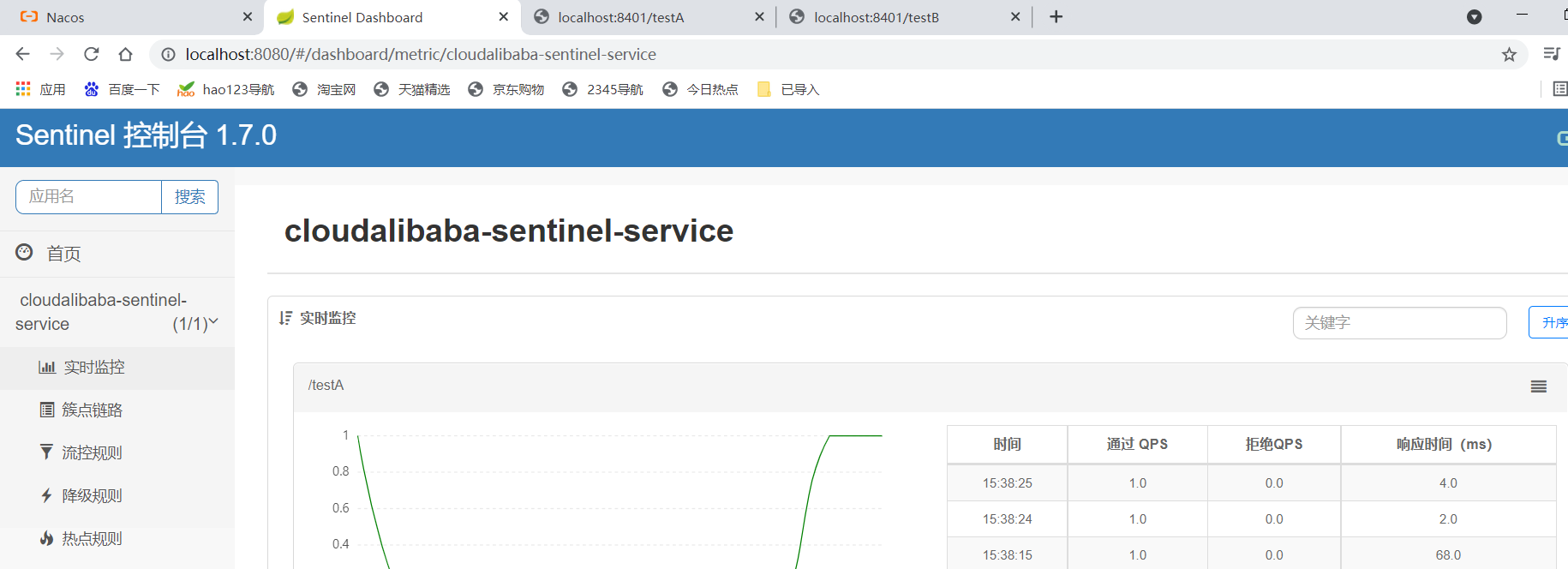1568x569 pixels.
Task: Click the 首页 dashboard gauge icon
Action: tap(25, 252)
